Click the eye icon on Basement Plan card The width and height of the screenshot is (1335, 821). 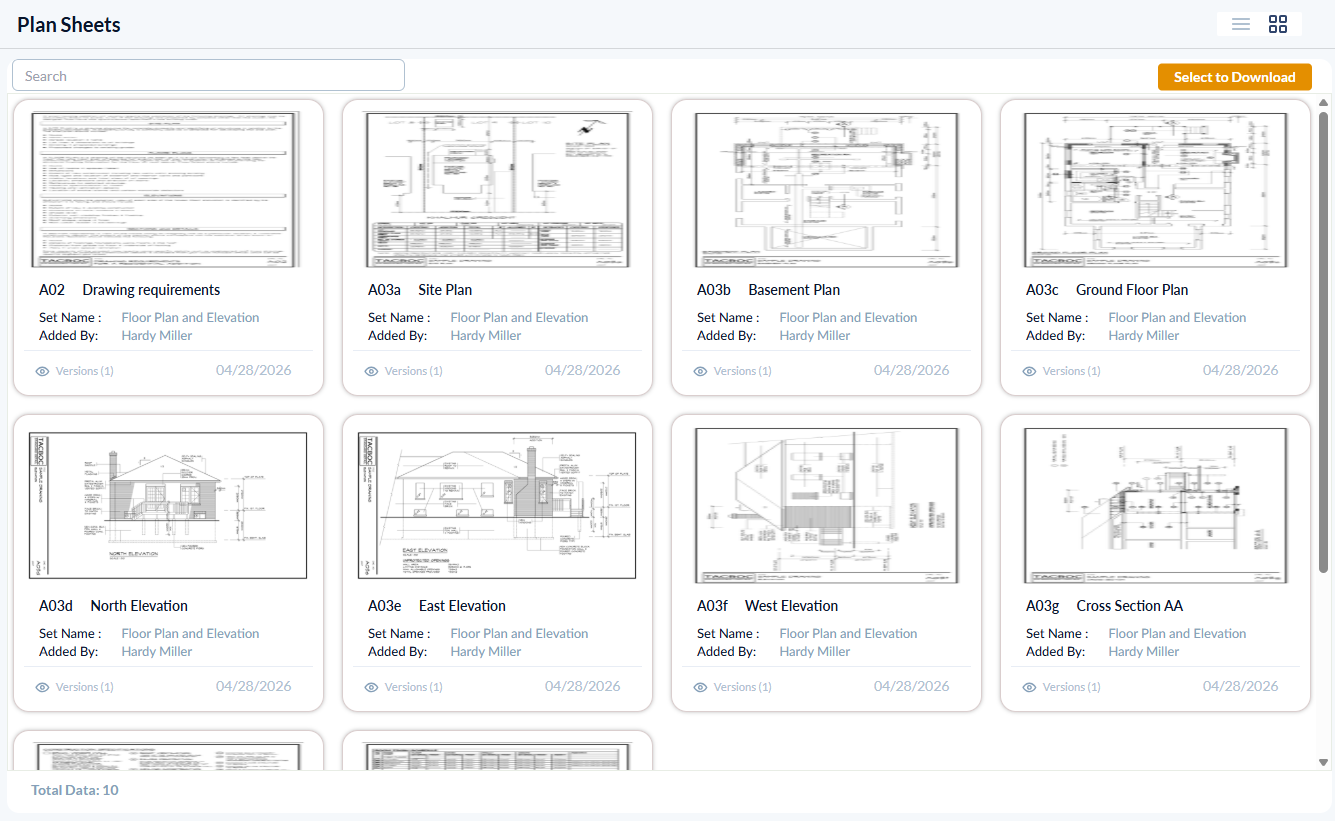pyautogui.click(x=700, y=371)
